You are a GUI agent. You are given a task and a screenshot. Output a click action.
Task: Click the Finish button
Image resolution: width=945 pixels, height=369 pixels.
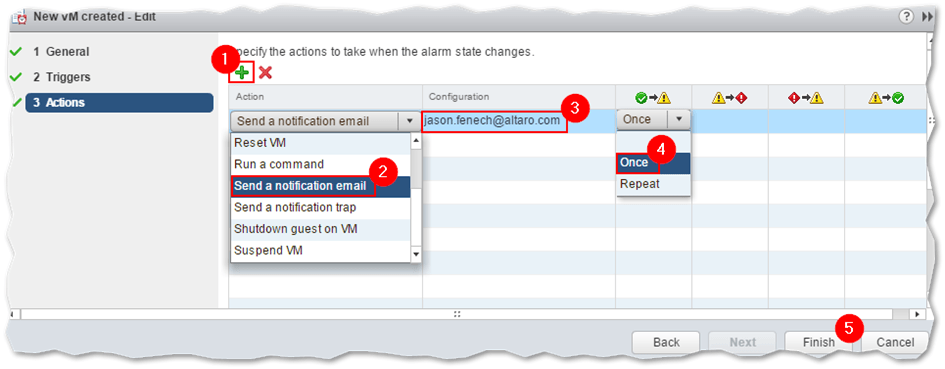818,342
